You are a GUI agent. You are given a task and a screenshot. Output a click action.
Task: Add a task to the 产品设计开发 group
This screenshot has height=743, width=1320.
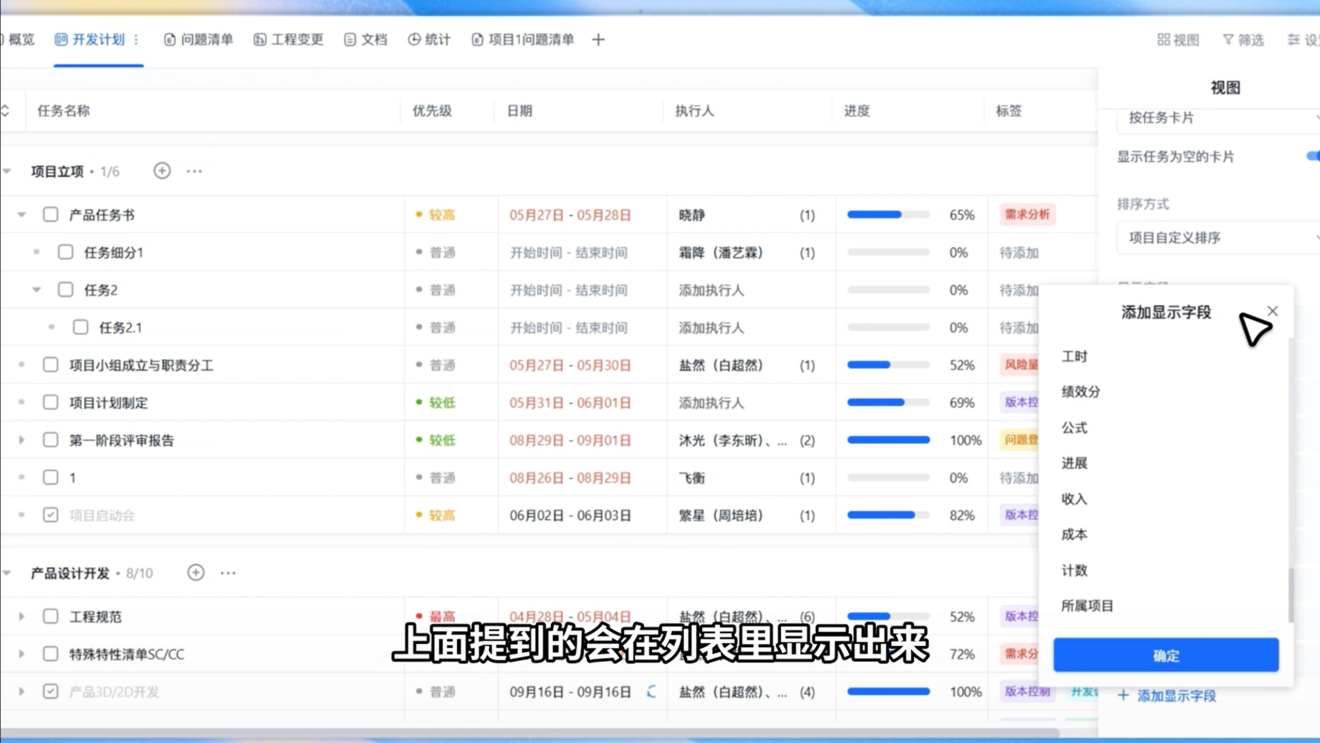pyautogui.click(x=196, y=573)
